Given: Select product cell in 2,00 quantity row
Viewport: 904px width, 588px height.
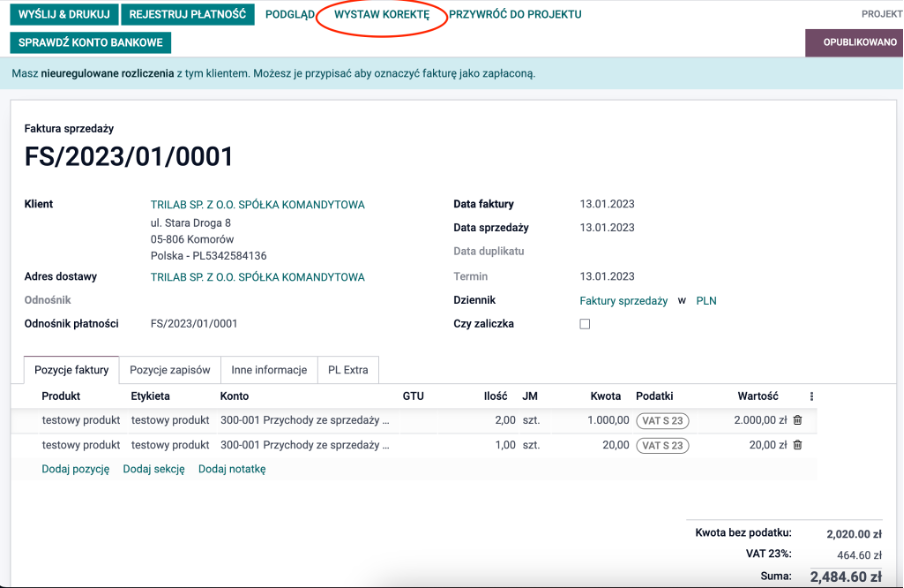Looking at the screenshot, I should click(81, 420).
